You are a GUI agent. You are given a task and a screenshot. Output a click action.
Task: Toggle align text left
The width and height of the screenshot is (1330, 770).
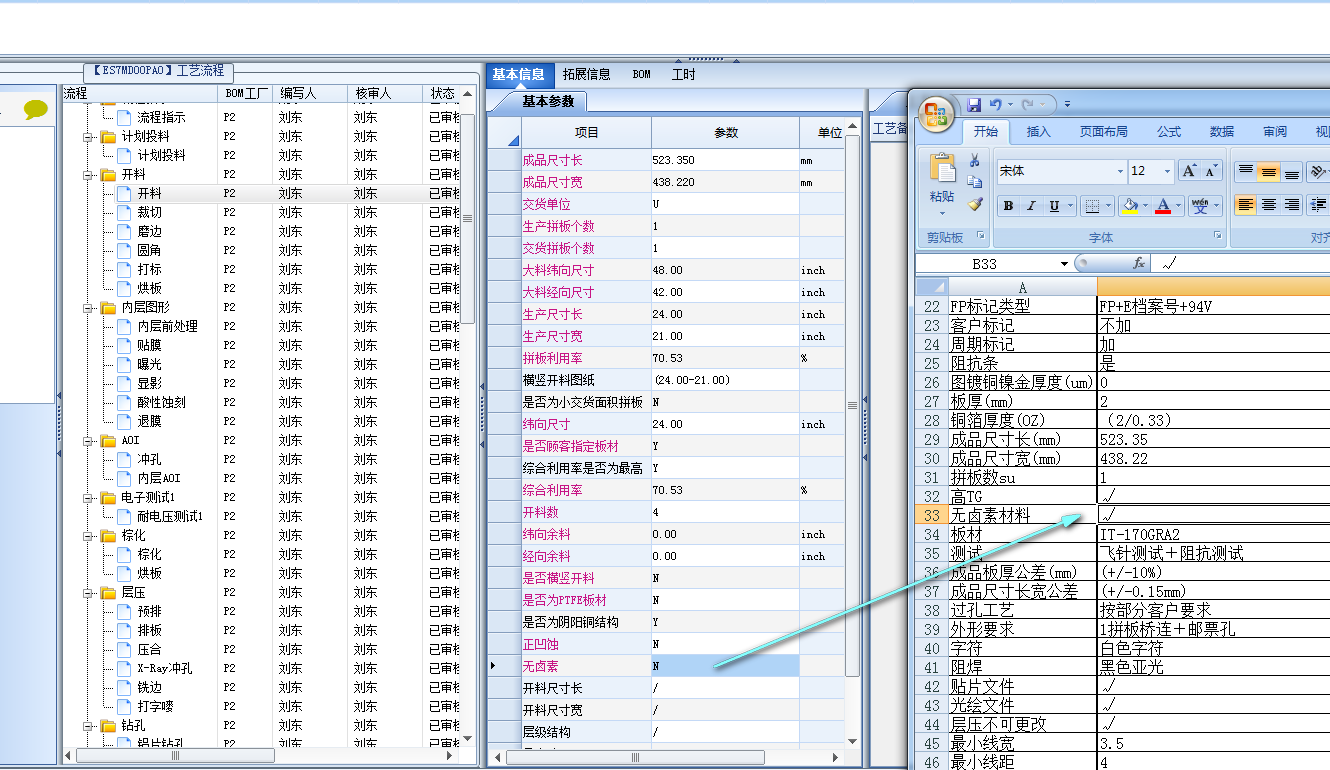coord(1246,205)
